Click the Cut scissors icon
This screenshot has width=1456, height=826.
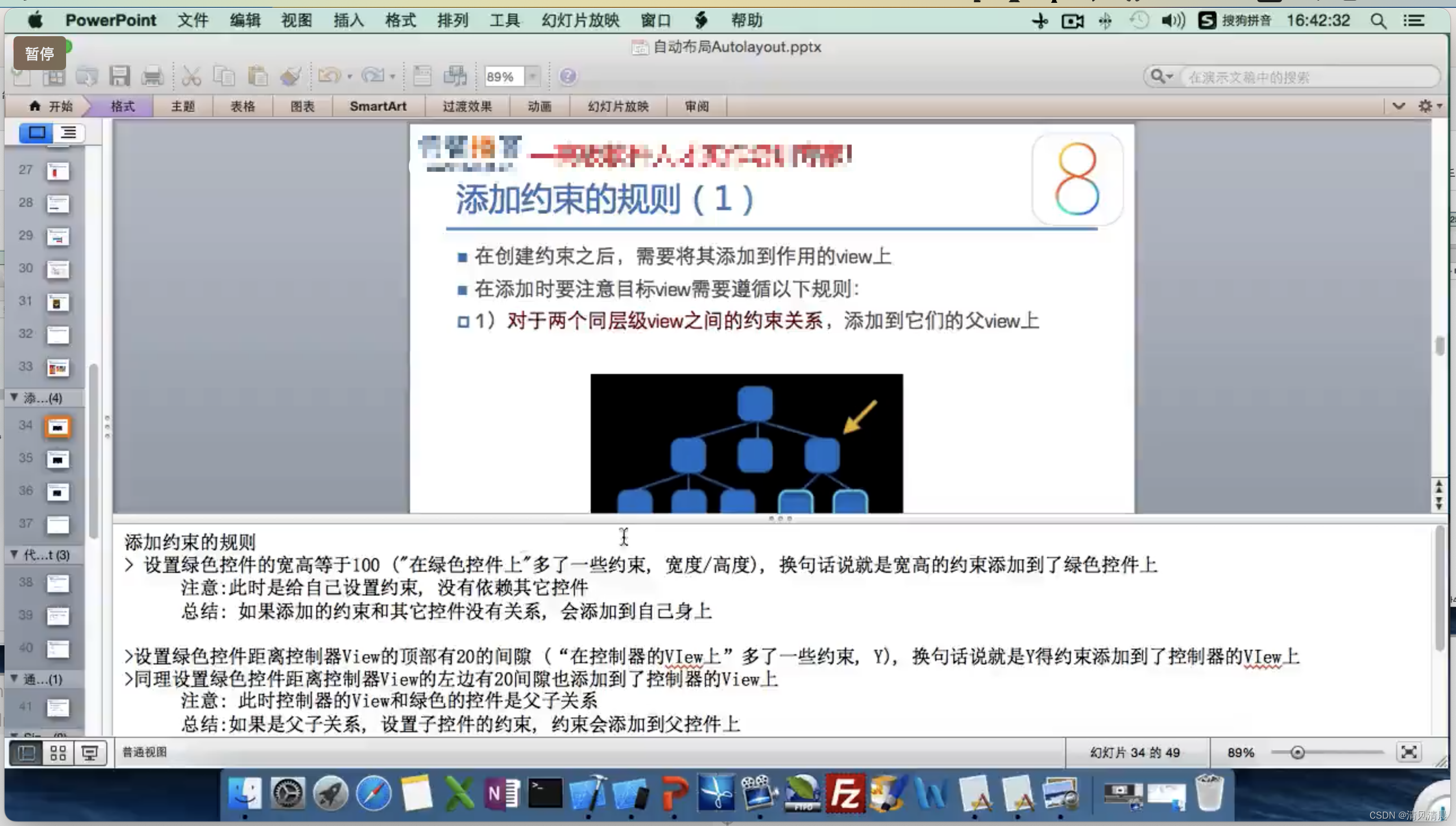click(191, 76)
